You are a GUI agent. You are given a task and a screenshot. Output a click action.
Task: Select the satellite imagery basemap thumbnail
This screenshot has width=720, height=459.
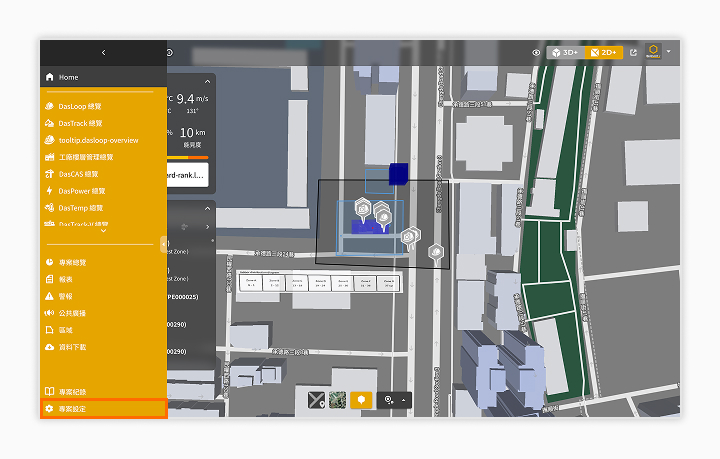click(x=338, y=400)
